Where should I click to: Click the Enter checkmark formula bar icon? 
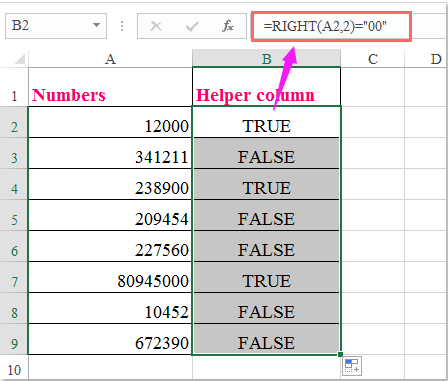tap(192, 26)
